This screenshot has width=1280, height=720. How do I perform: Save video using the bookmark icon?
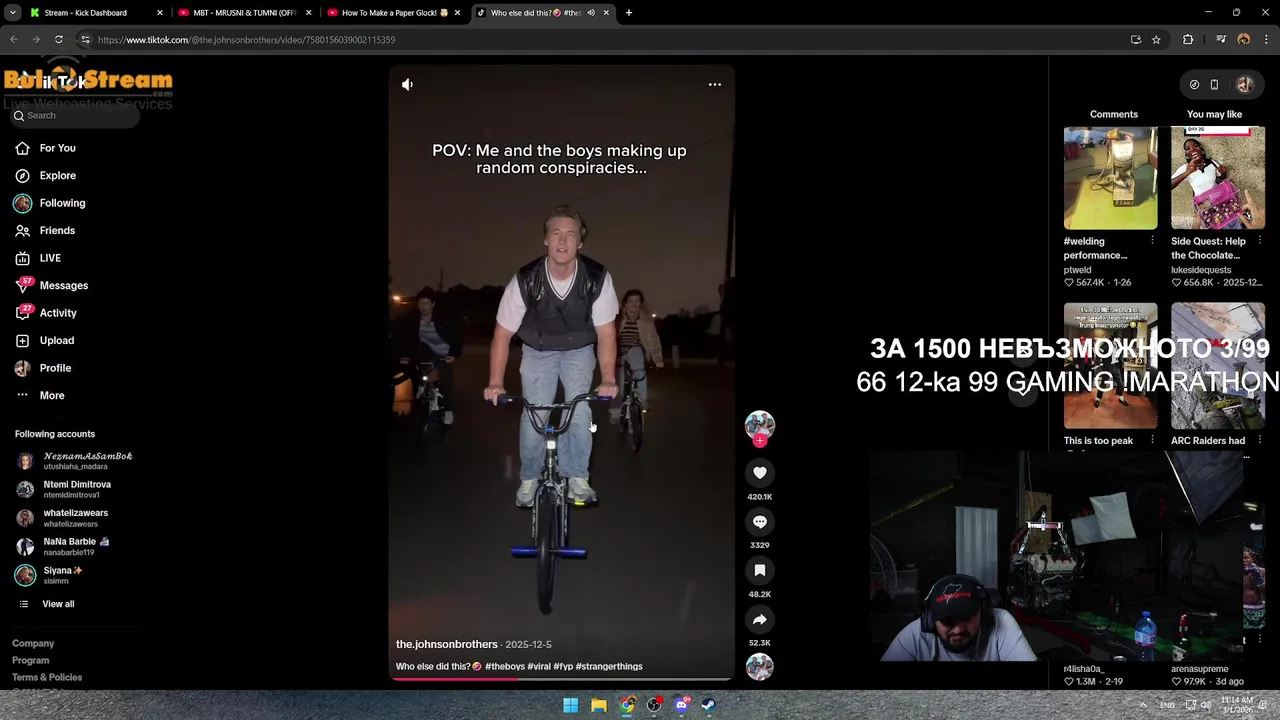[760, 571]
